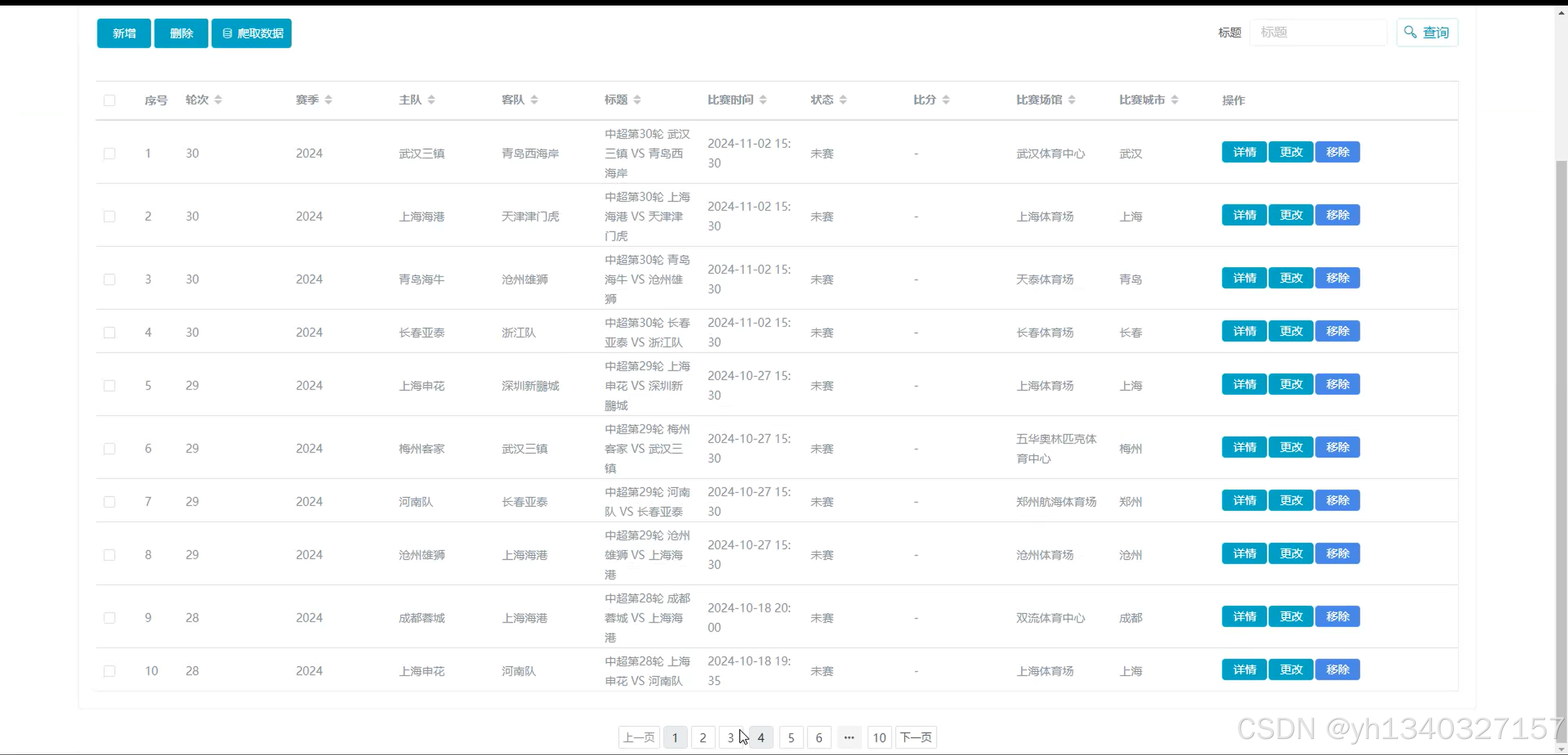Click 移除 for row 9 成都蓉城
The width and height of the screenshot is (1568, 755).
point(1337,617)
